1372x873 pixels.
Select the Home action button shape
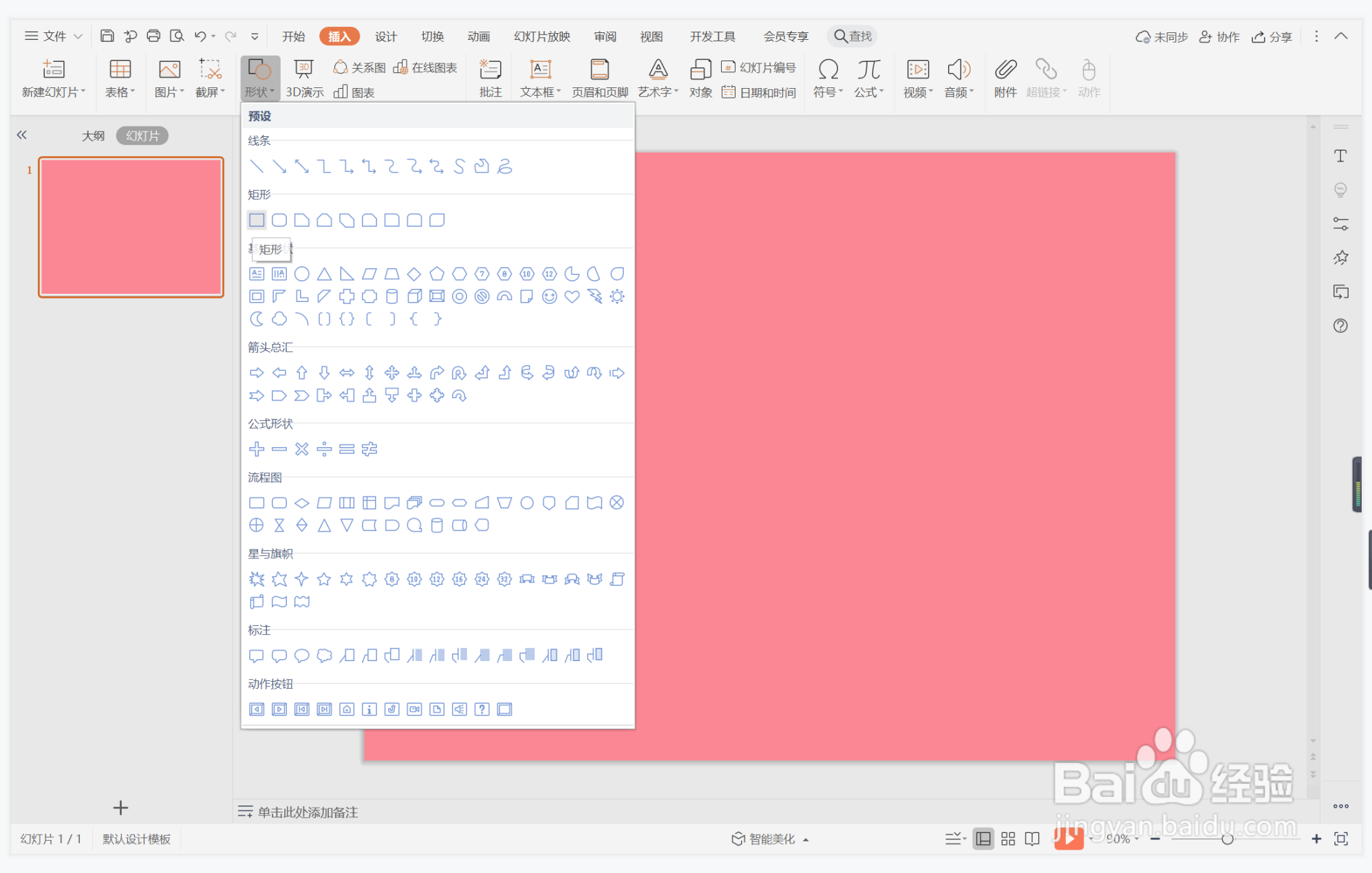point(347,709)
